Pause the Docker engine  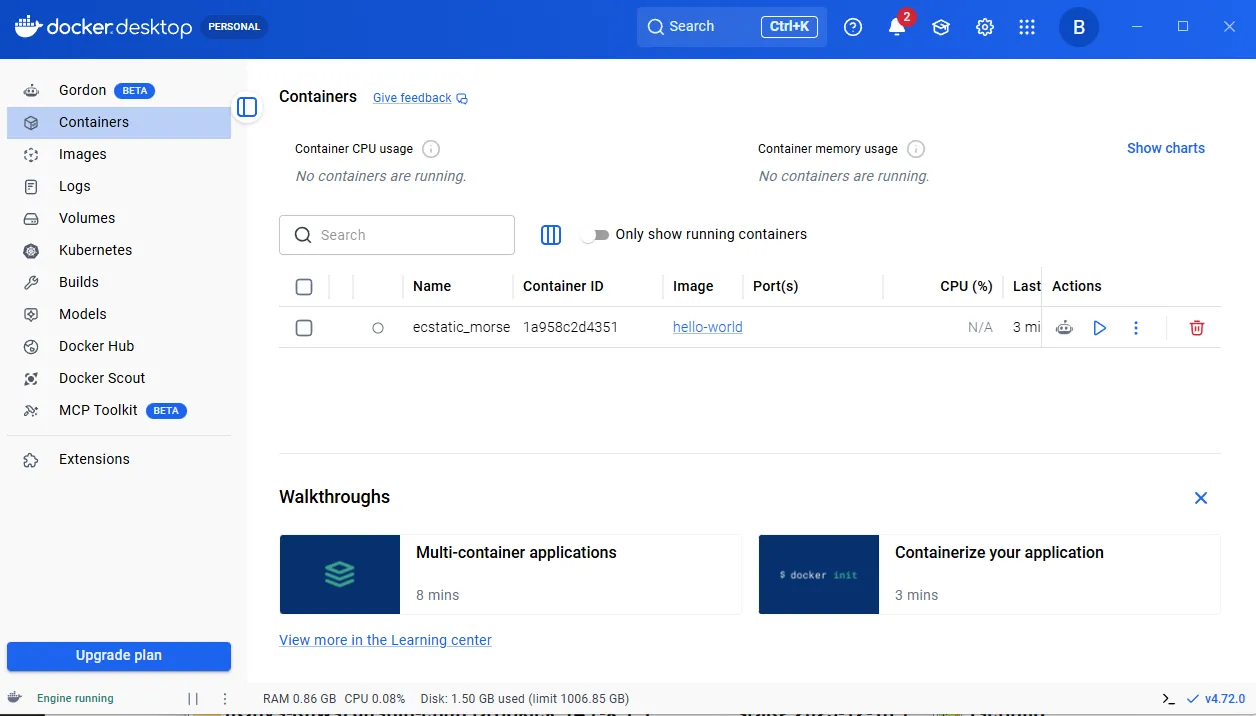(193, 699)
